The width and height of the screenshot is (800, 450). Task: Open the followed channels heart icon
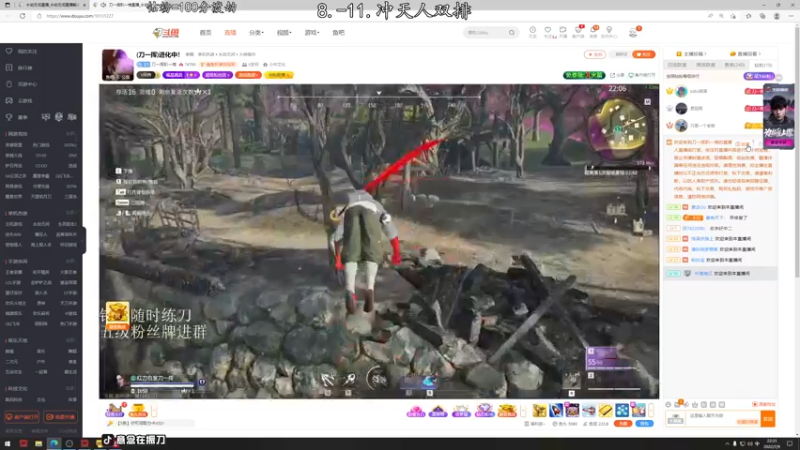[x=547, y=31]
